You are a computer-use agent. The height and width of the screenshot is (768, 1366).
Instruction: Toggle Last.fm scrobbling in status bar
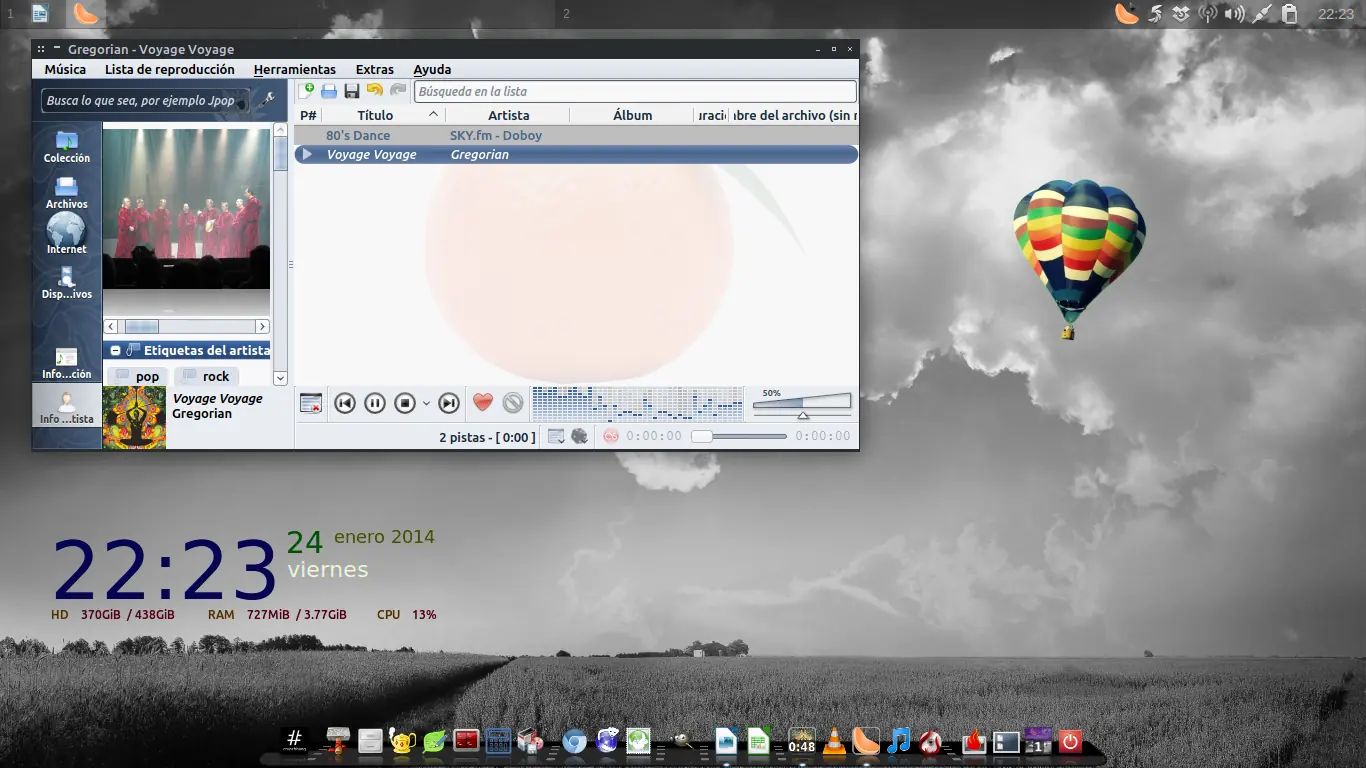611,436
